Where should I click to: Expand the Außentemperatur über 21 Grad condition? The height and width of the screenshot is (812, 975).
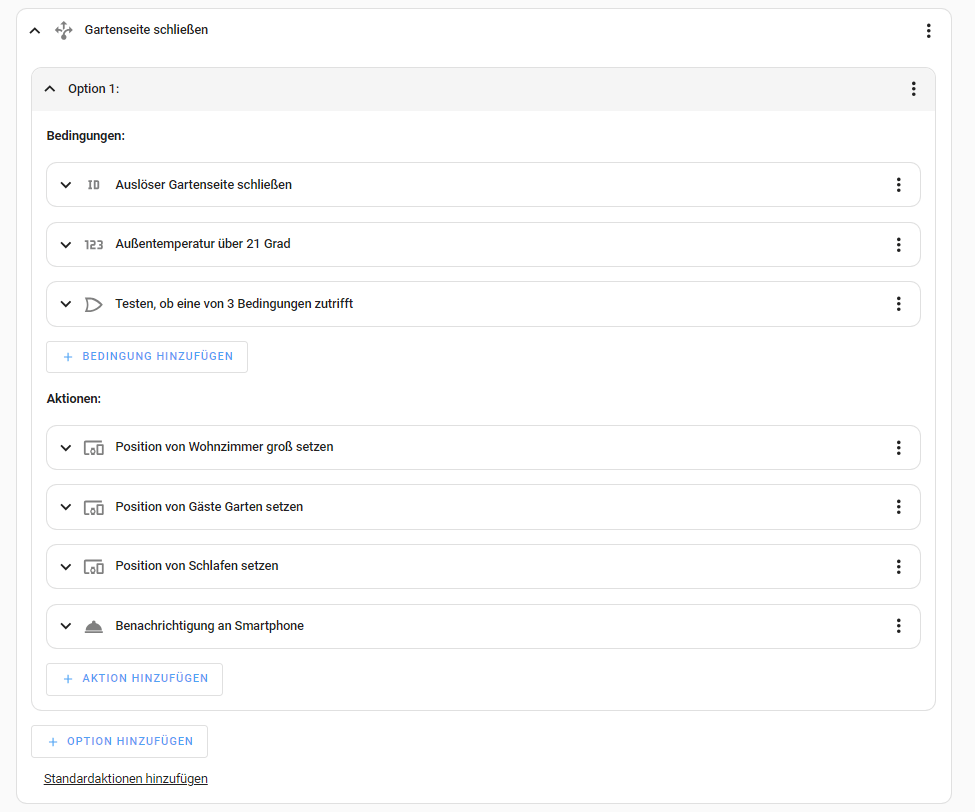tap(66, 244)
